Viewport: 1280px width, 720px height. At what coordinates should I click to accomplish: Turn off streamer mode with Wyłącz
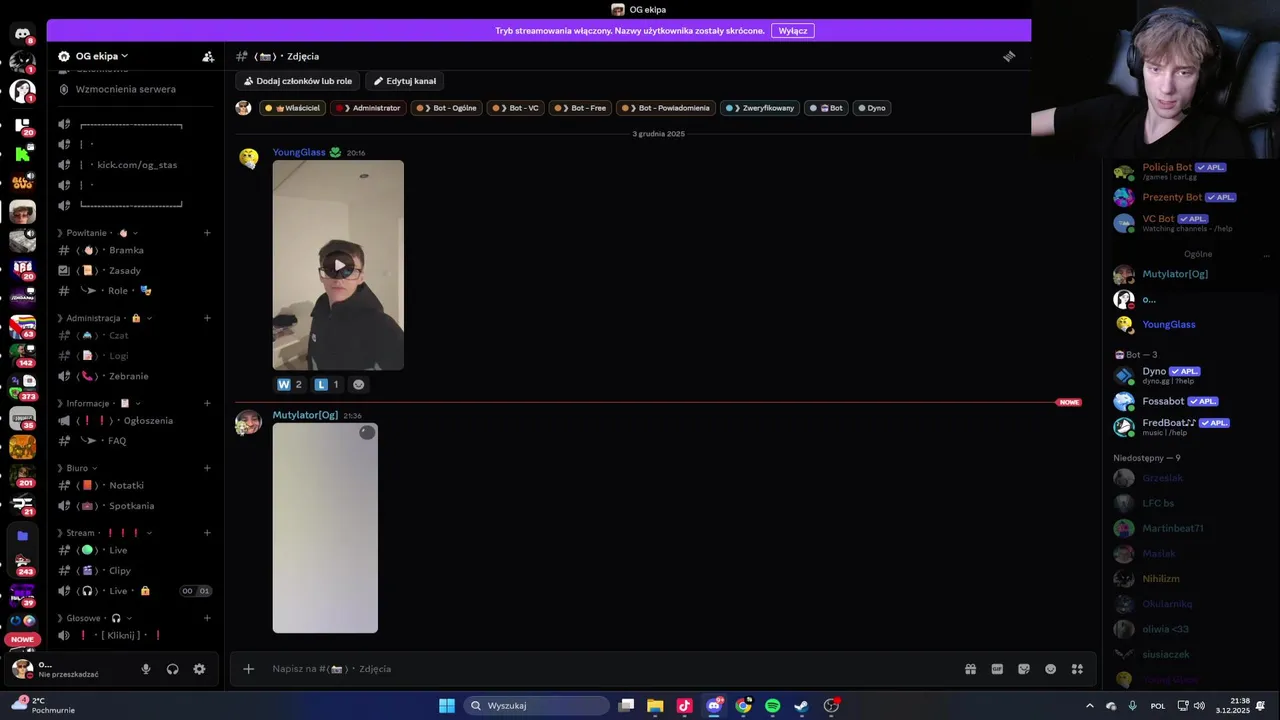pyautogui.click(x=793, y=31)
